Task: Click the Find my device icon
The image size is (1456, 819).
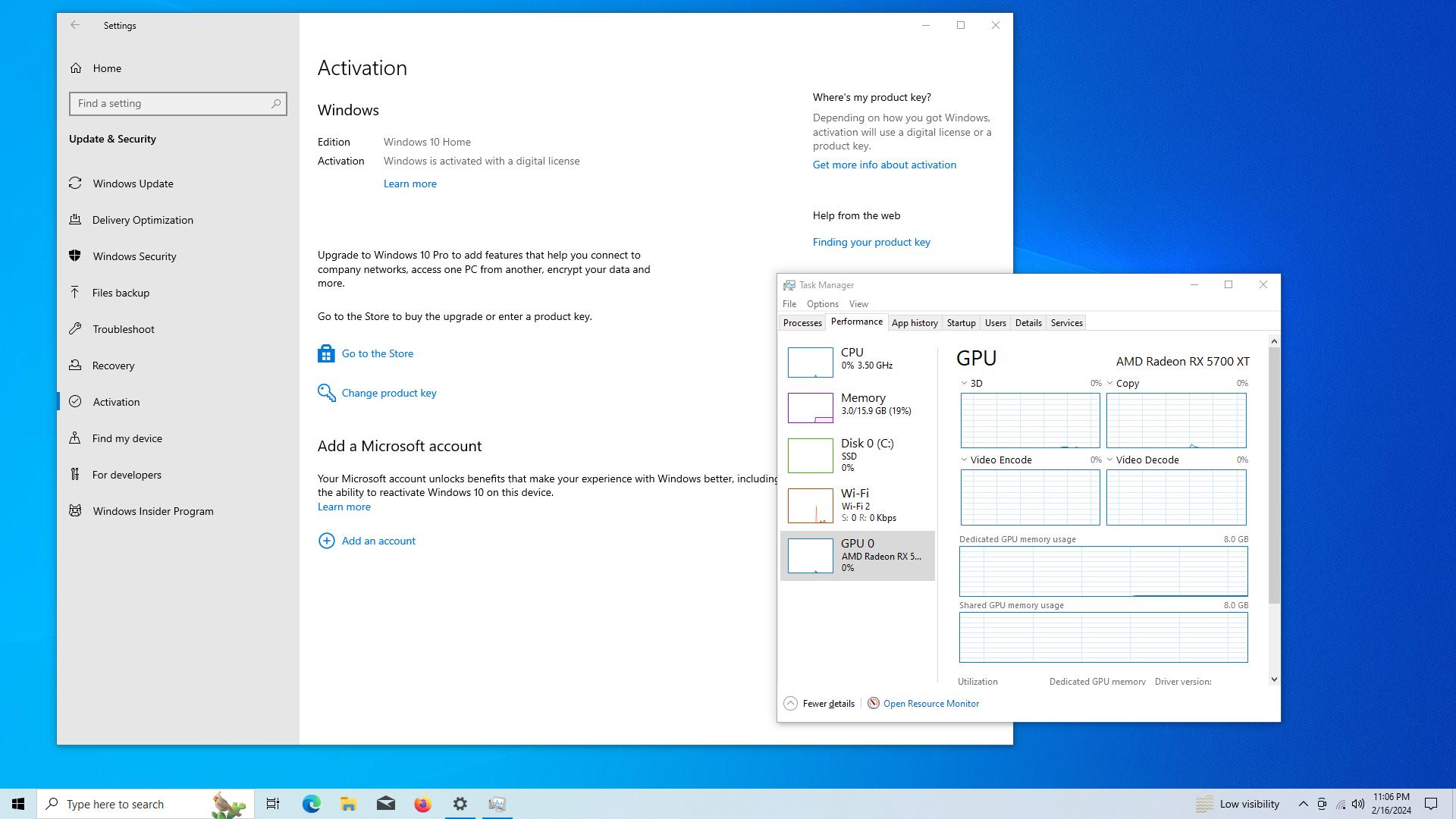Action: pyautogui.click(x=75, y=438)
